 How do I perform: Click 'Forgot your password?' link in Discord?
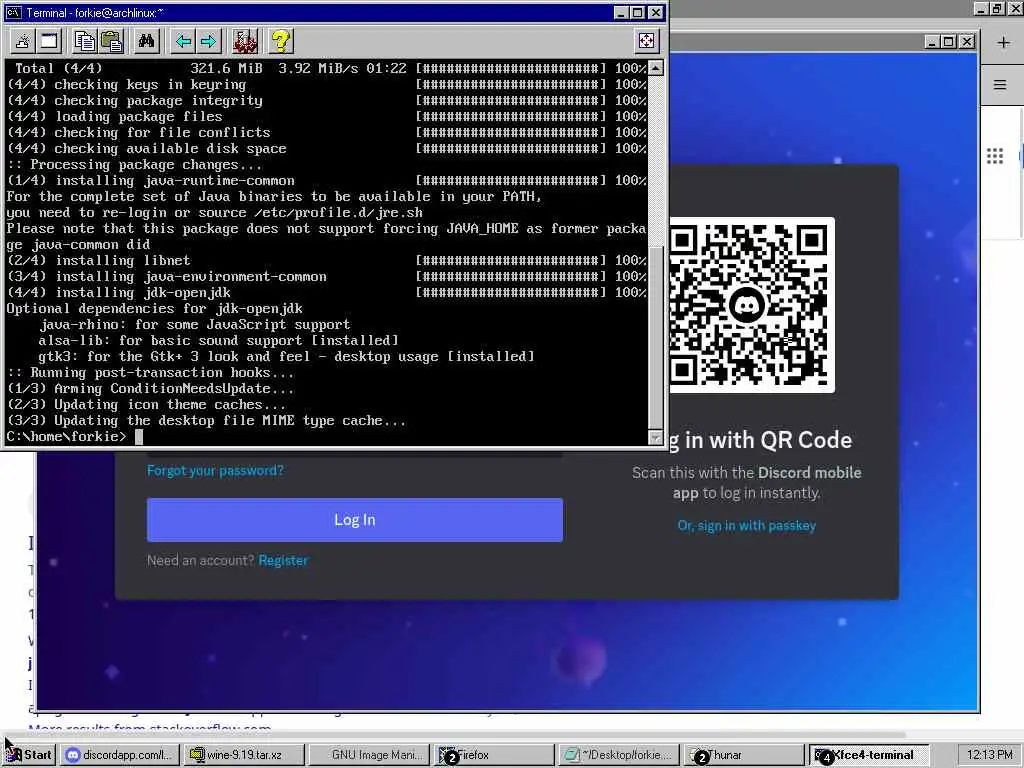[x=216, y=470]
